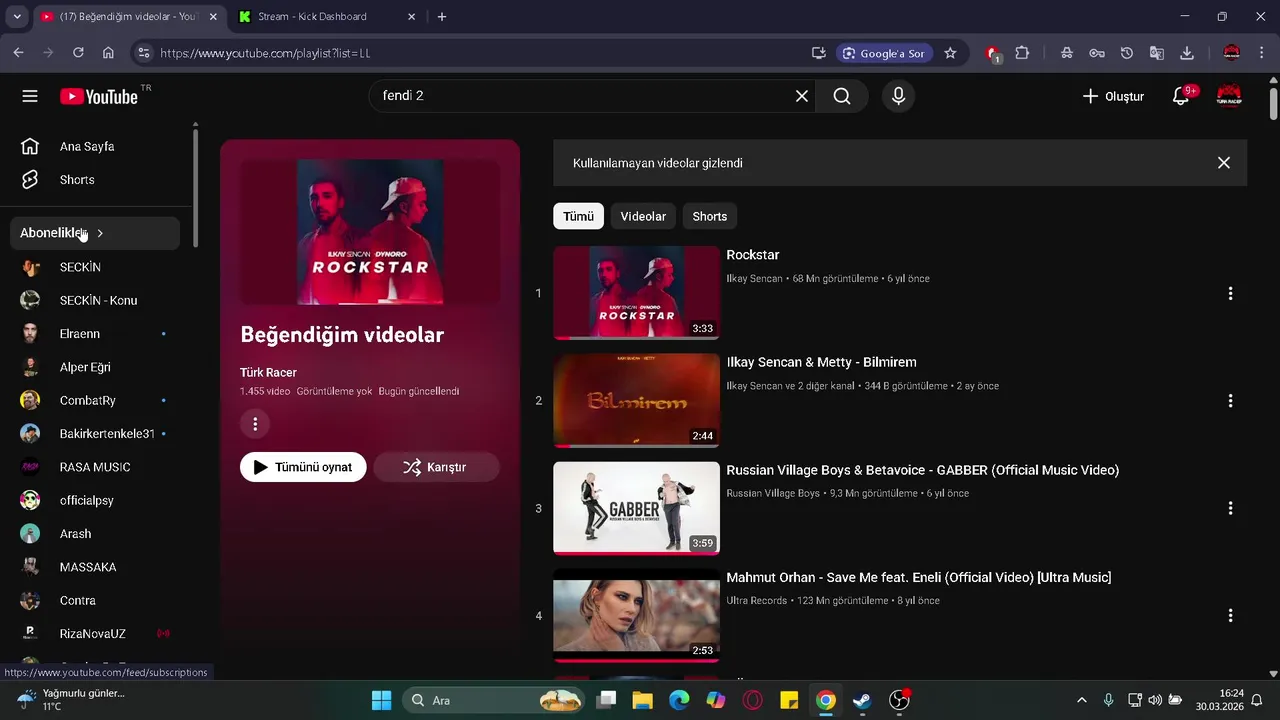The height and width of the screenshot is (720, 1280).
Task: Open the Türk Racer account avatar menu
Action: click(1229, 96)
